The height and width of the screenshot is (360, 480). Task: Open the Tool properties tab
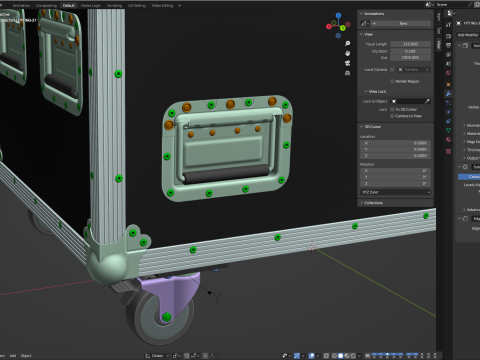click(449, 25)
